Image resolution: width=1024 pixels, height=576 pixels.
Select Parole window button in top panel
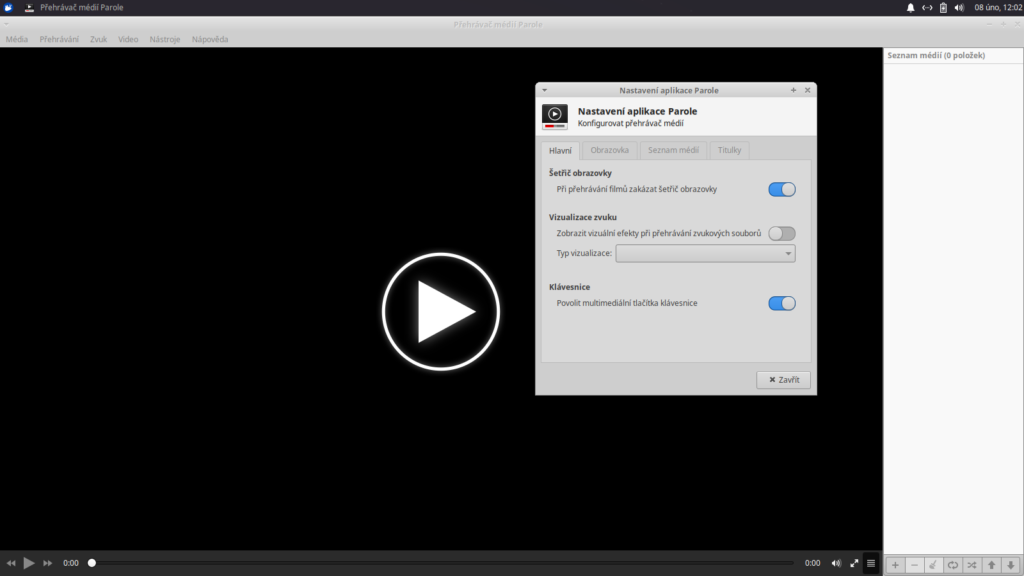click(x=74, y=8)
